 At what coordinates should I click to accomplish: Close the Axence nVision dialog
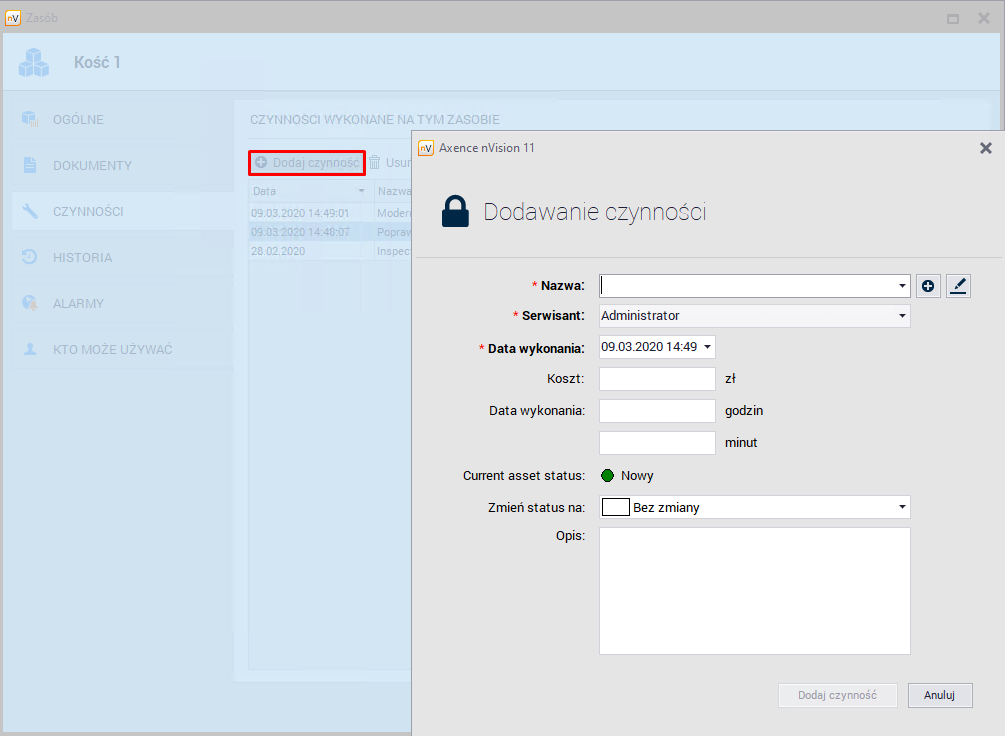pos(985,148)
